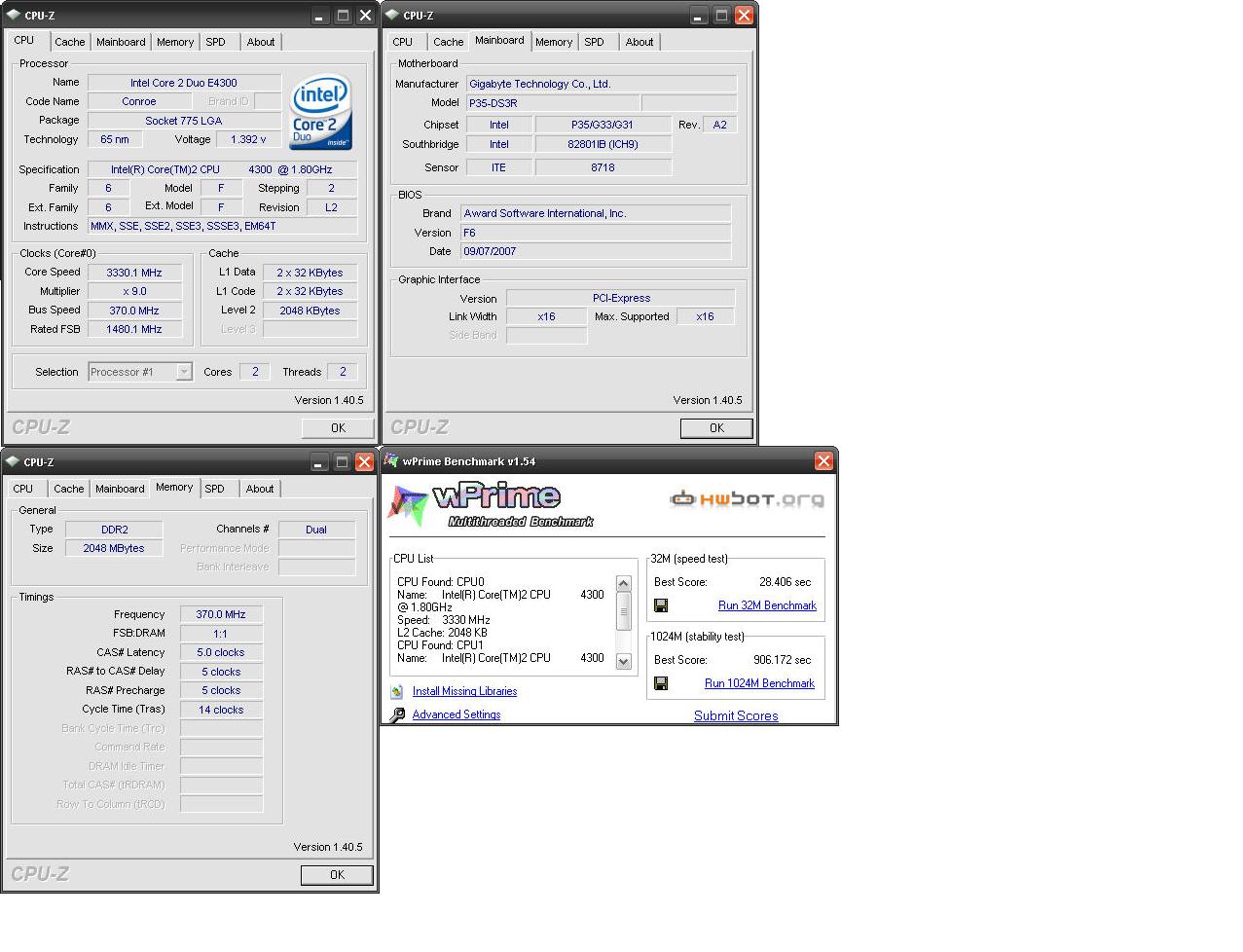The height and width of the screenshot is (952, 1243).
Task: Click the Advanced Settings wrench icon
Action: click(397, 714)
